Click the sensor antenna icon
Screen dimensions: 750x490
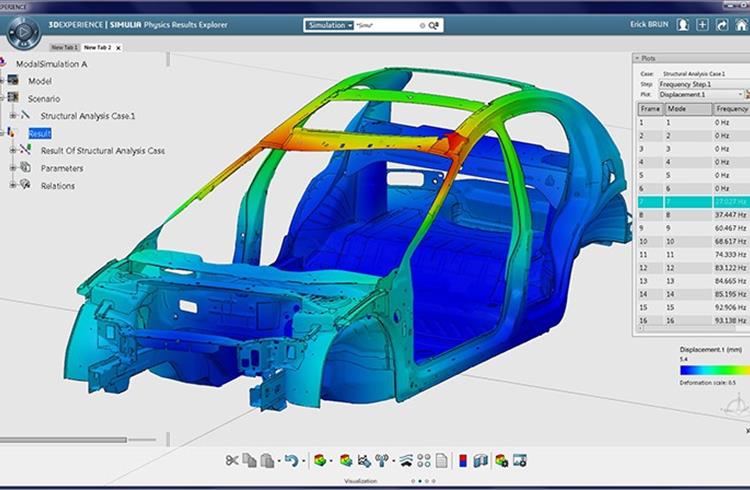(382, 460)
